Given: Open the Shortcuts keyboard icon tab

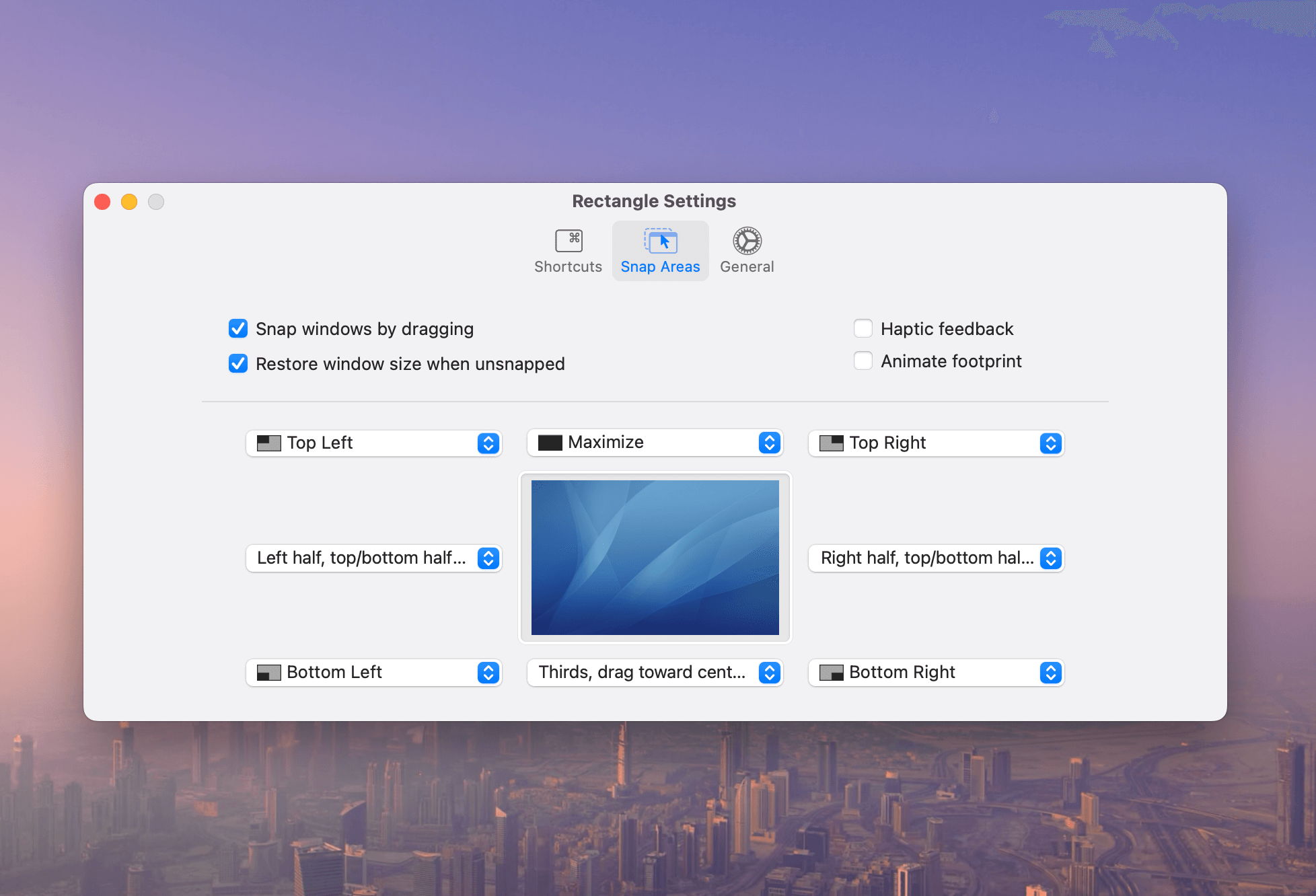Looking at the screenshot, I should coord(569,241).
